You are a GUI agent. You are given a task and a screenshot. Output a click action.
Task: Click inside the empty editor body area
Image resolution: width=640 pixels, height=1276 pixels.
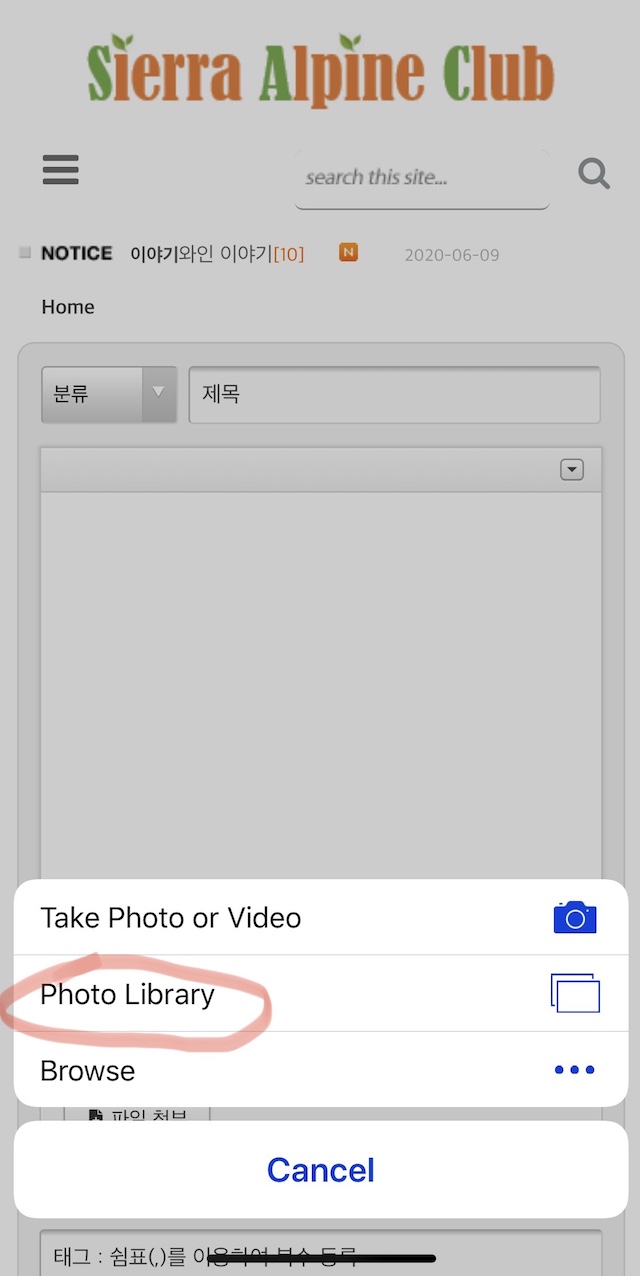tap(321, 680)
